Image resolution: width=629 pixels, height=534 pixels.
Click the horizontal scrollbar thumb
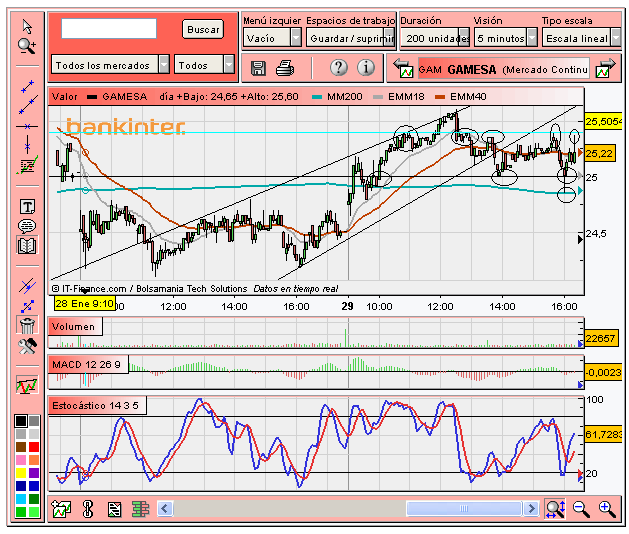[464, 509]
